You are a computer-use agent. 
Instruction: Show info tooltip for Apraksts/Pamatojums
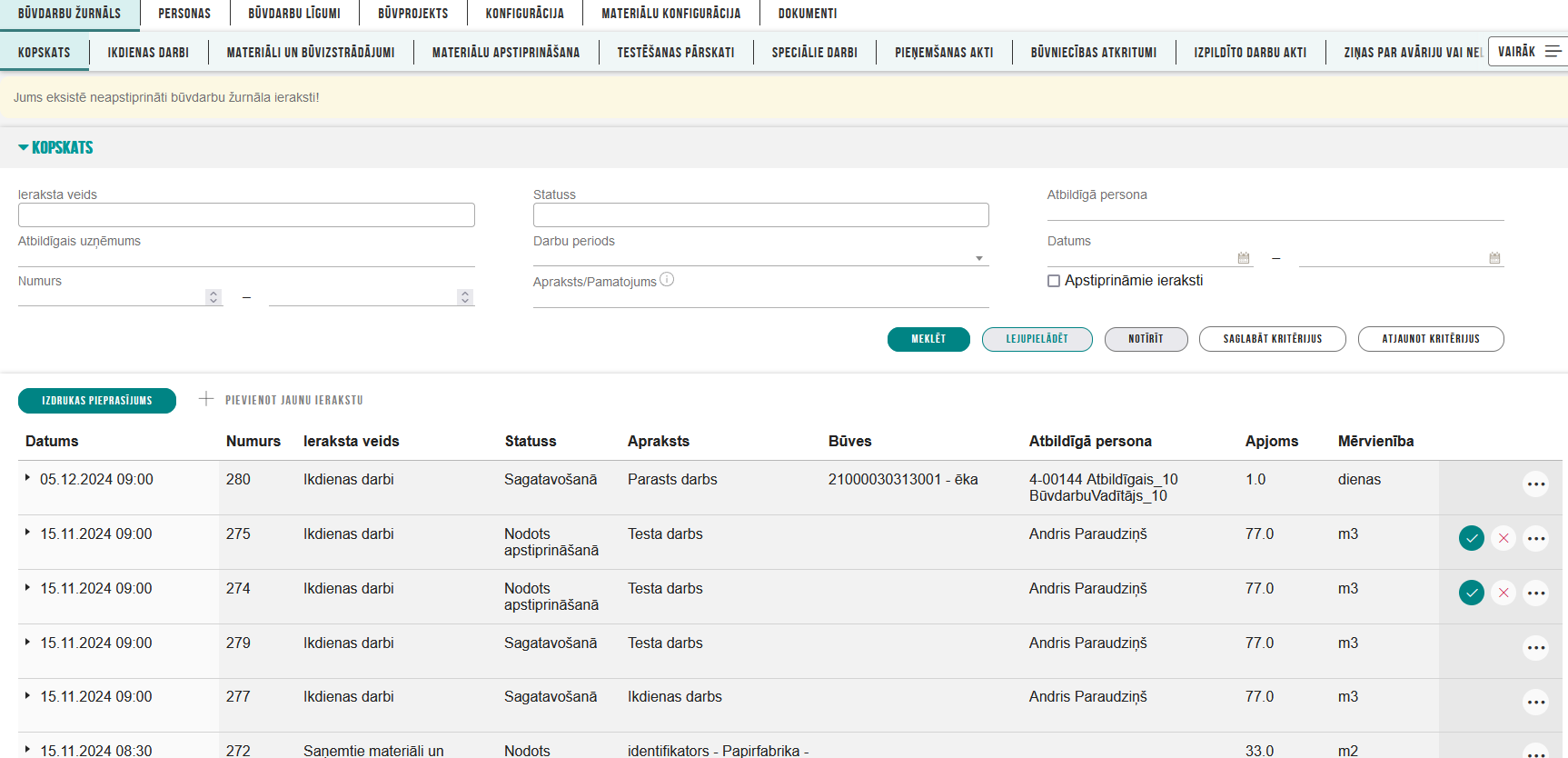click(x=667, y=280)
